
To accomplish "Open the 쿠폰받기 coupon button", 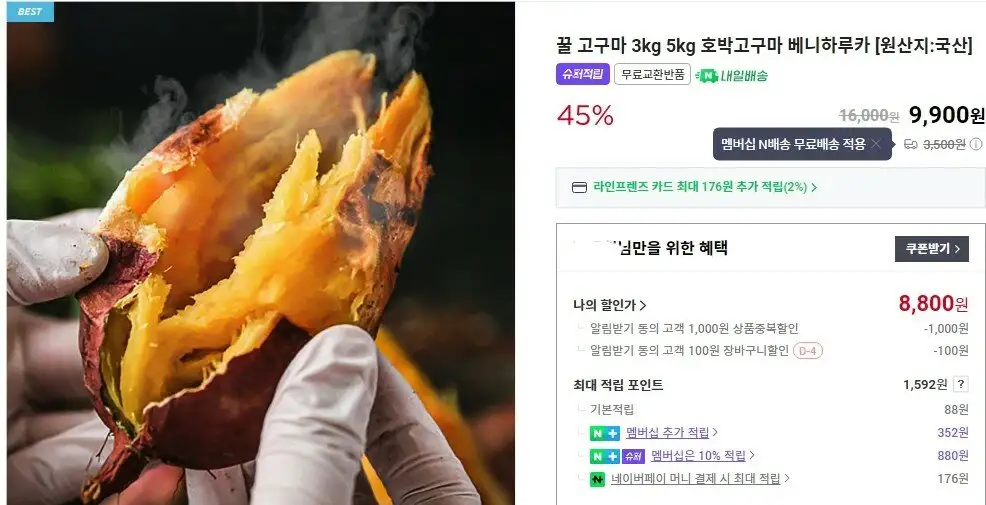I will 931,249.
